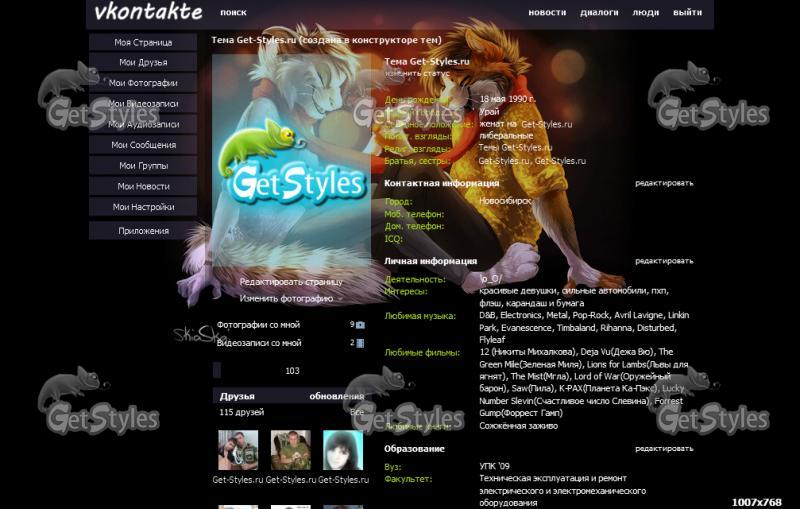The width and height of the screenshot is (800, 509).
Task: Click редактировать next to Контактная информация
Action: pos(663,183)
